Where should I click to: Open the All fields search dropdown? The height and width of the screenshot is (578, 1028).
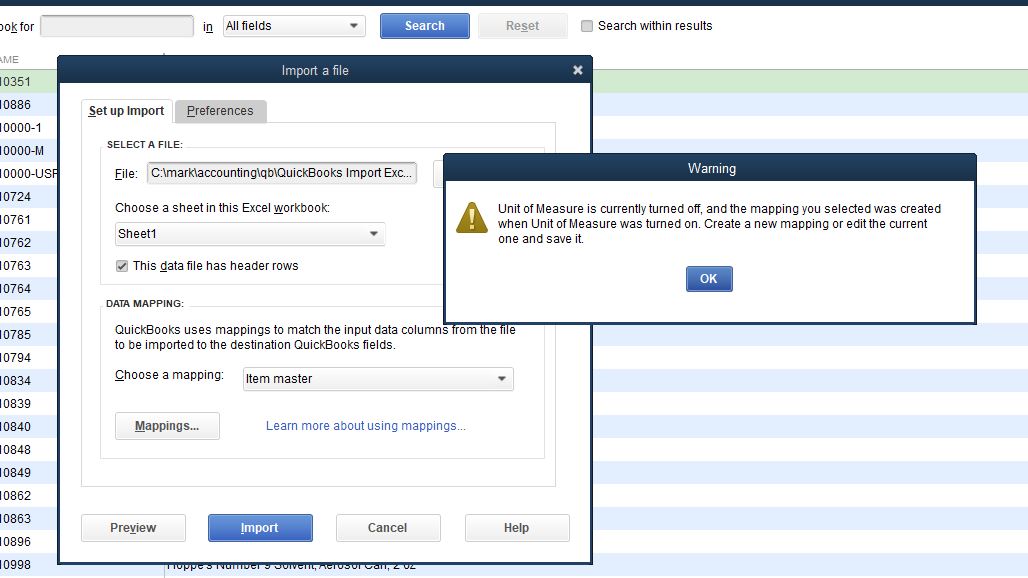point(293,25)
